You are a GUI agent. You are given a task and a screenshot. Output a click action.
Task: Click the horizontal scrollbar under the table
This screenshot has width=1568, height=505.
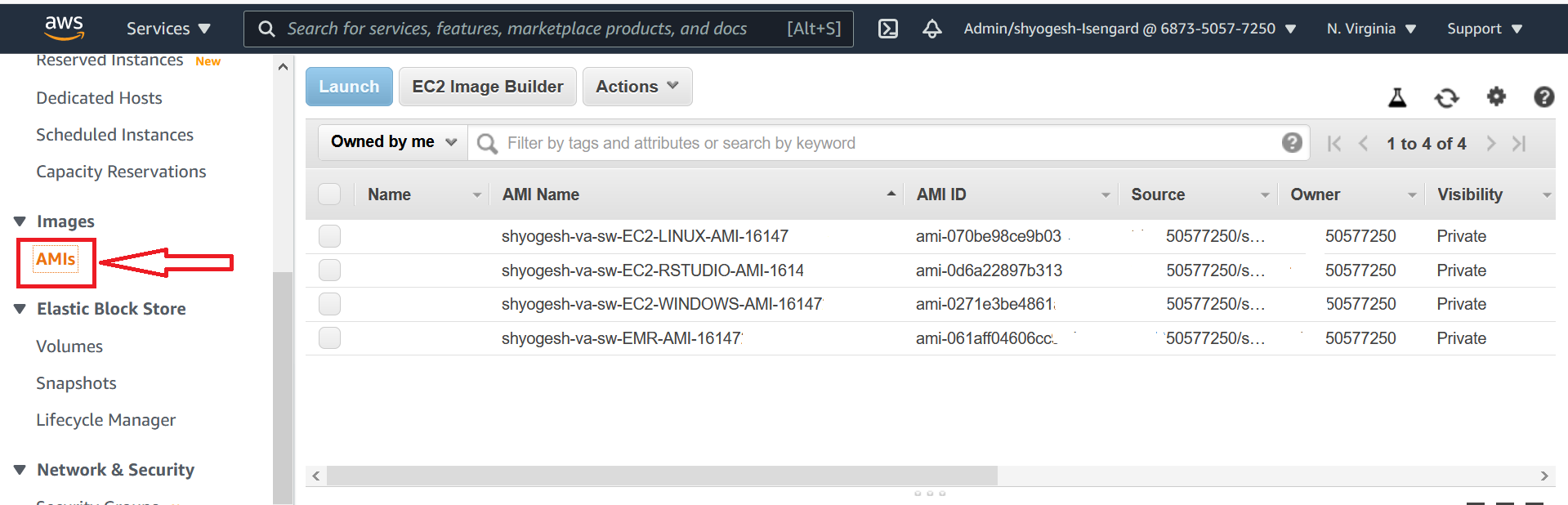click(662, 476)
